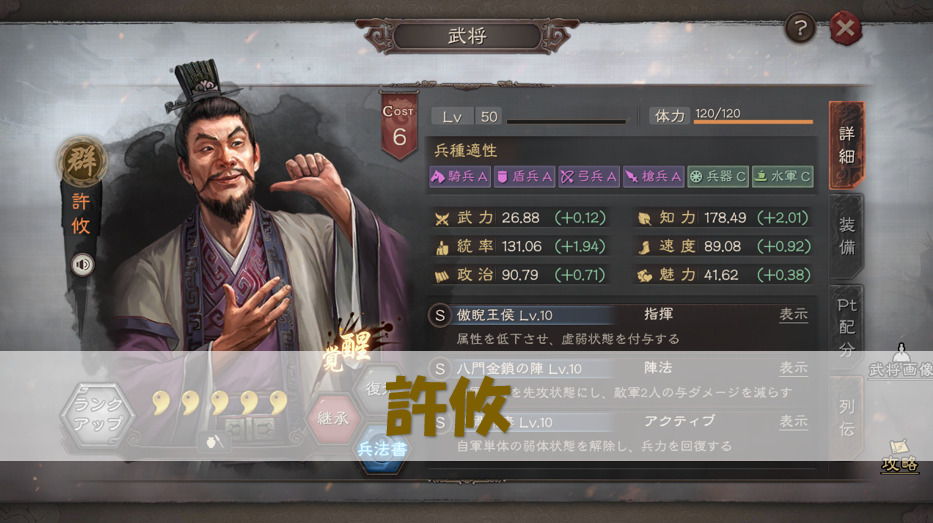This screenshot has height=523, width=933.
Task: Show details of the third active skill
Action: 793,421
